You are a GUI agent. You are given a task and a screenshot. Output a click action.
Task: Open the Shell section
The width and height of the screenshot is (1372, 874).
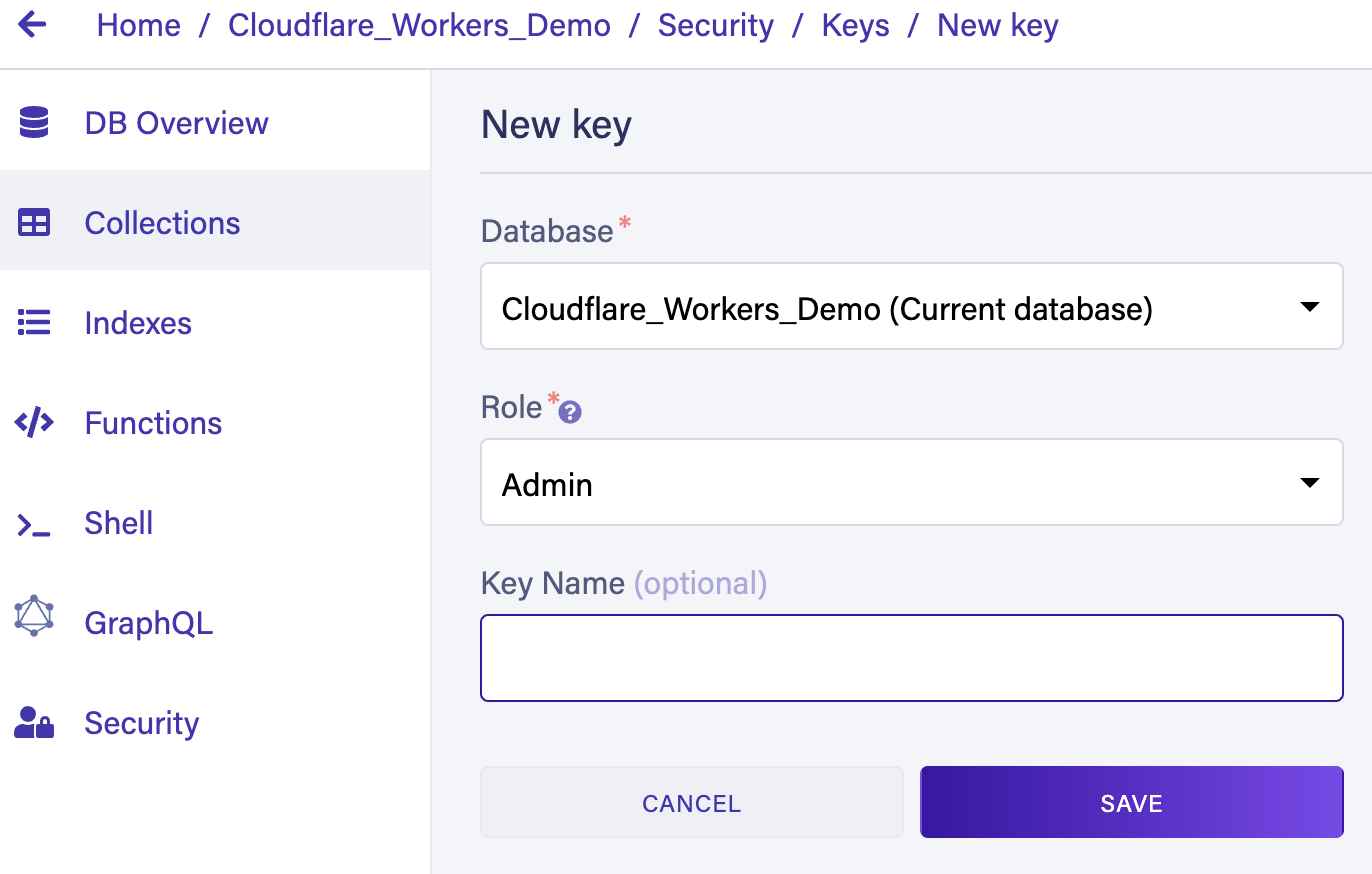click(215, 522)
